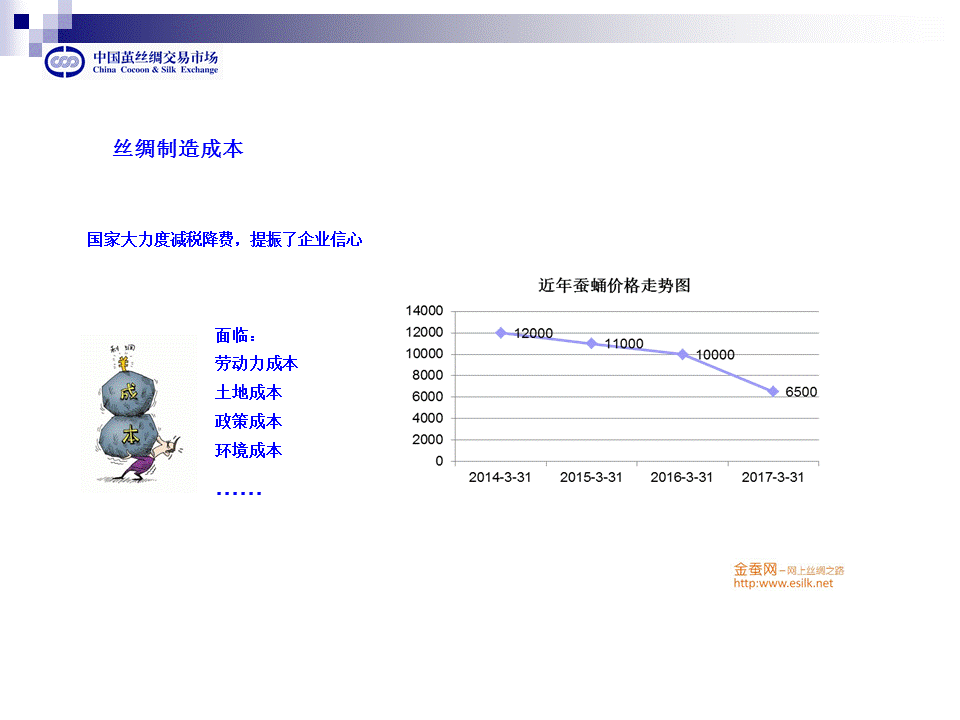This screenshot has width=960, height=720.
Task: Select the 政策成本 text line
Action: click(x=248, y=421)
